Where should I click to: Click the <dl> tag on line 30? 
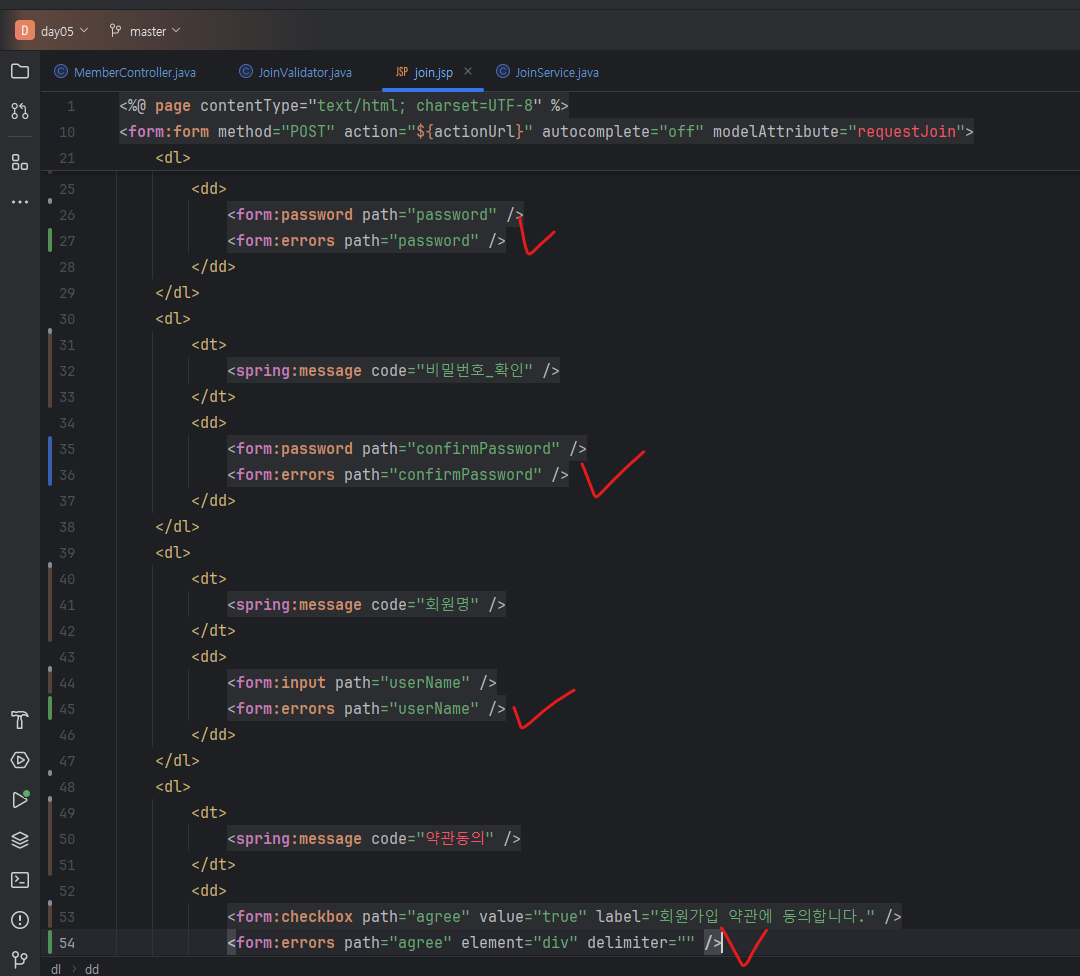coord(173,319)
